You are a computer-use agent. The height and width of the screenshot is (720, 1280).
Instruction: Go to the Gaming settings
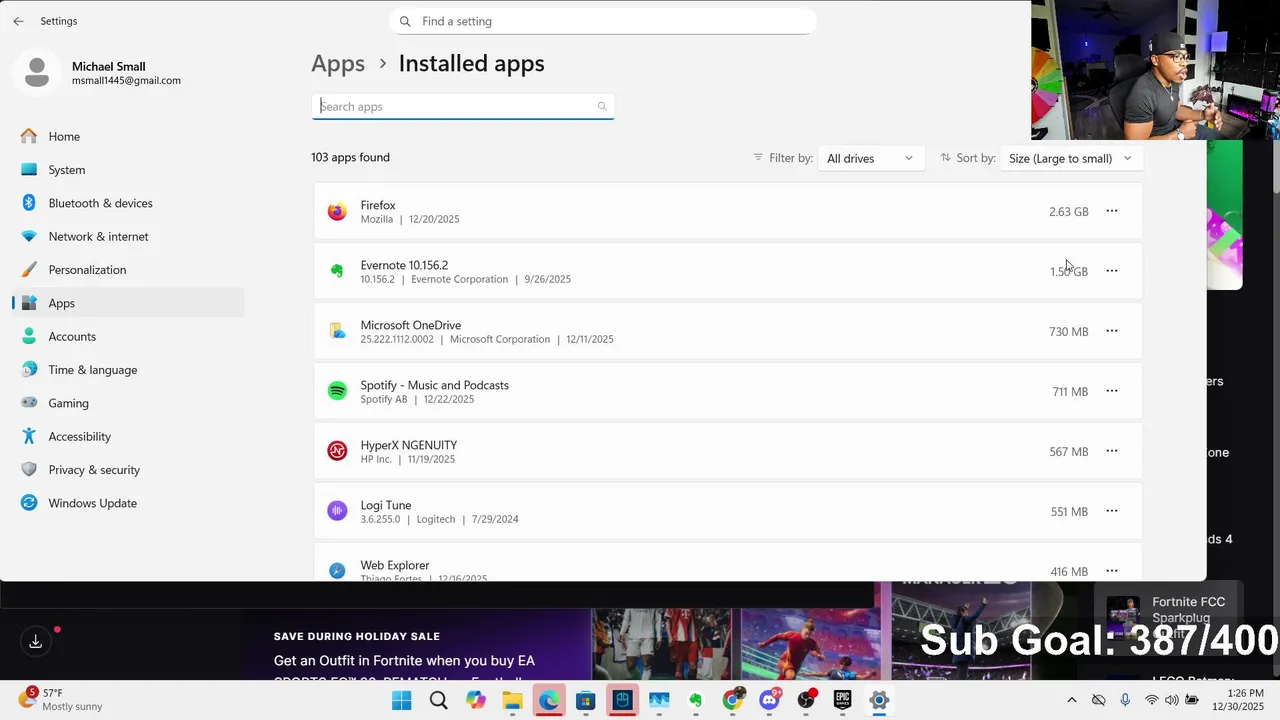coord(128,403)
